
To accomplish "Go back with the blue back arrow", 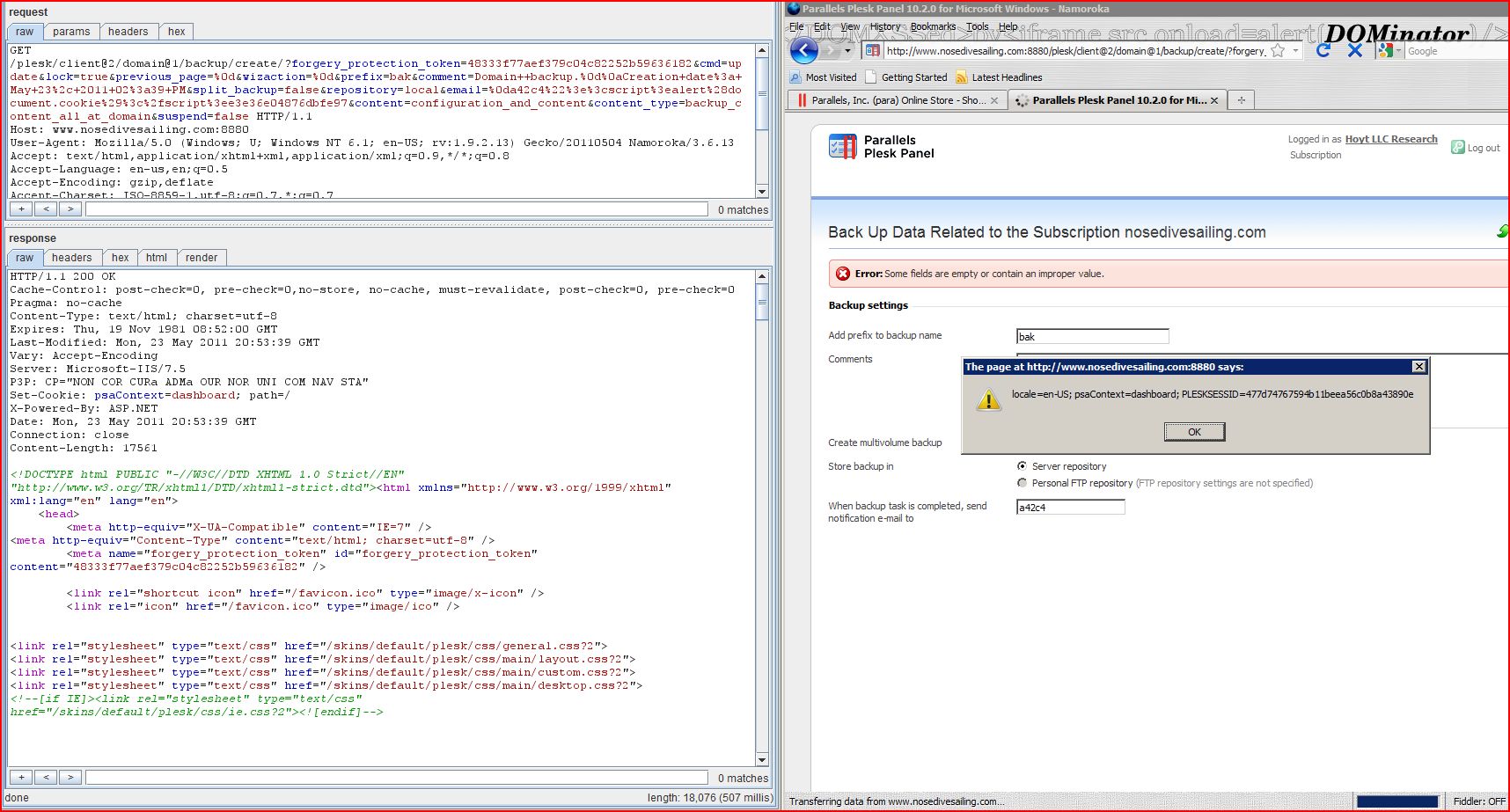I will pyautogui.click(x=803, y=51).
